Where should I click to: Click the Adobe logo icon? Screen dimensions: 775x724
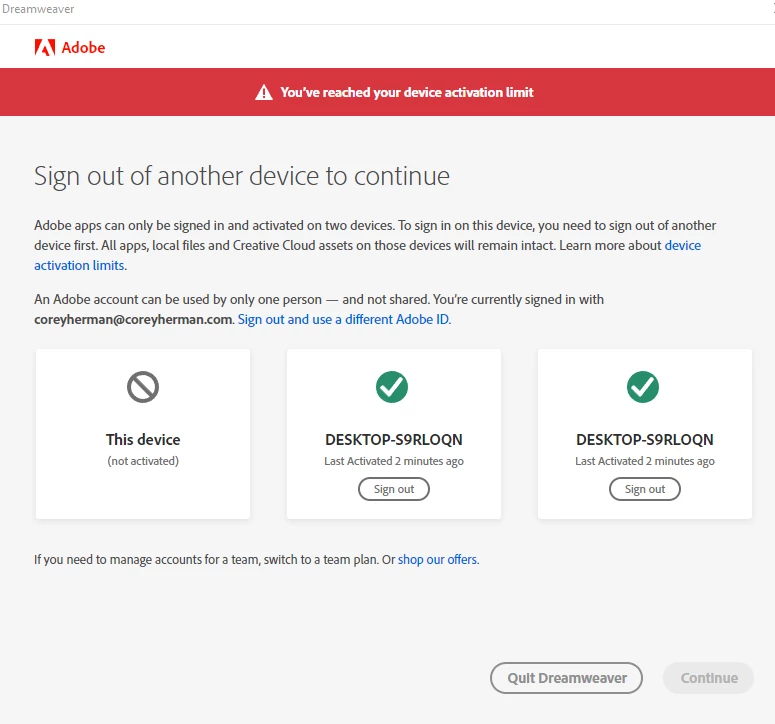tap(44, 47)
